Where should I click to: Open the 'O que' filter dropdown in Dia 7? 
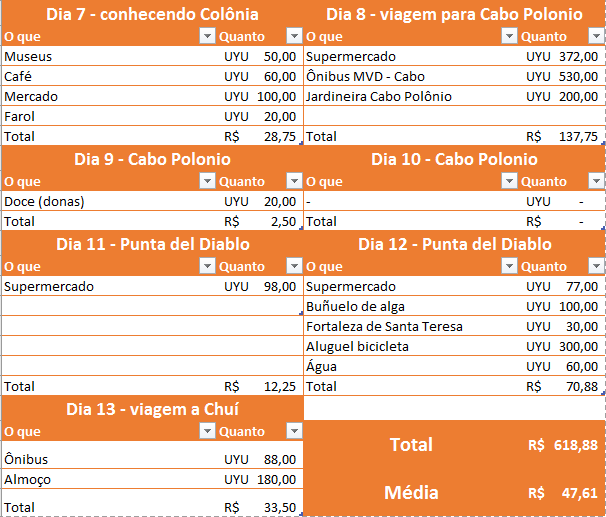(207, 36)
